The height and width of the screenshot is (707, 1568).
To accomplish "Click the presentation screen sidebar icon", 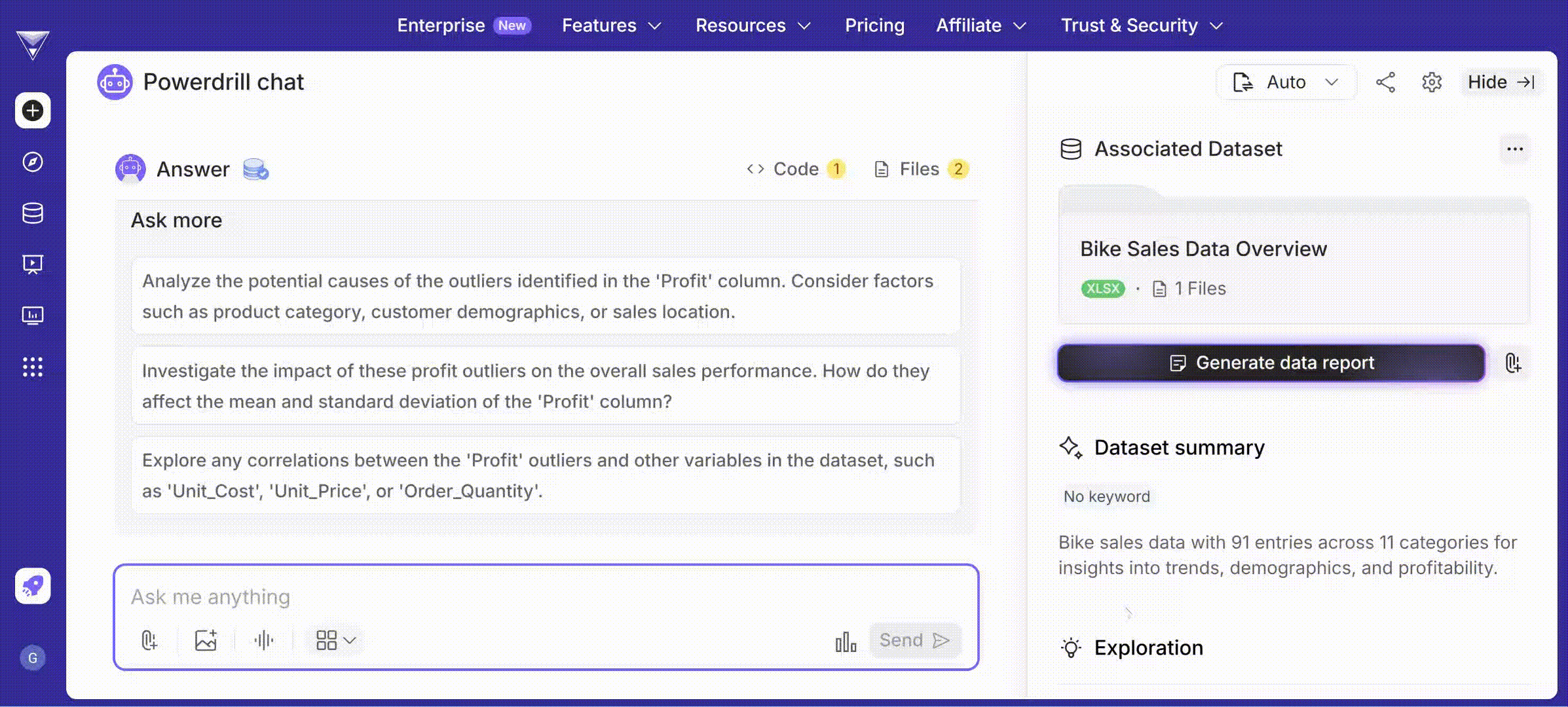I will 33,264.
